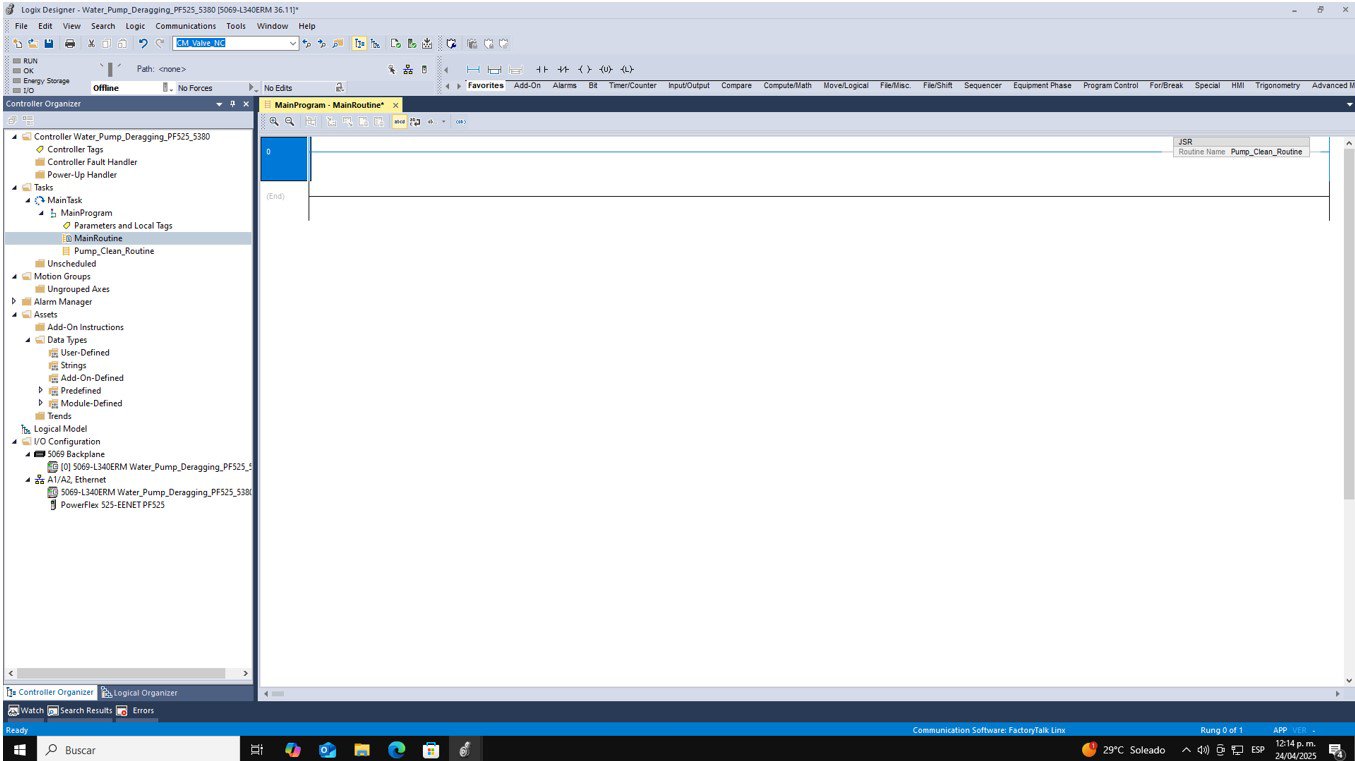The width and height of the screenshot is (1355, 761).
Task: Toggle tag documentation display (abcd) icon
Action: (399, 121)
